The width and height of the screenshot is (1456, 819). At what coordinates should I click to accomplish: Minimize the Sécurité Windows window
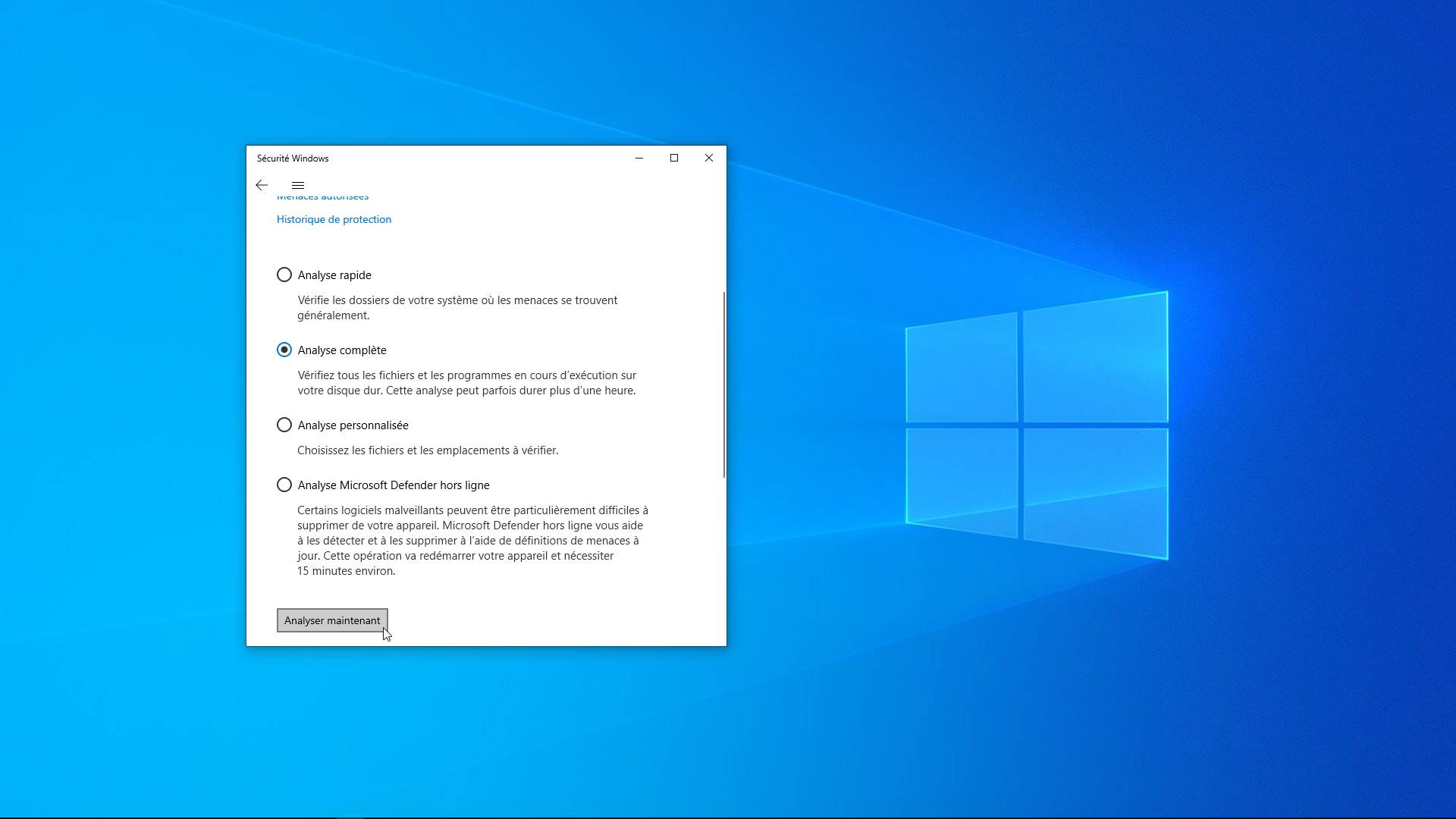coord(639,158)
